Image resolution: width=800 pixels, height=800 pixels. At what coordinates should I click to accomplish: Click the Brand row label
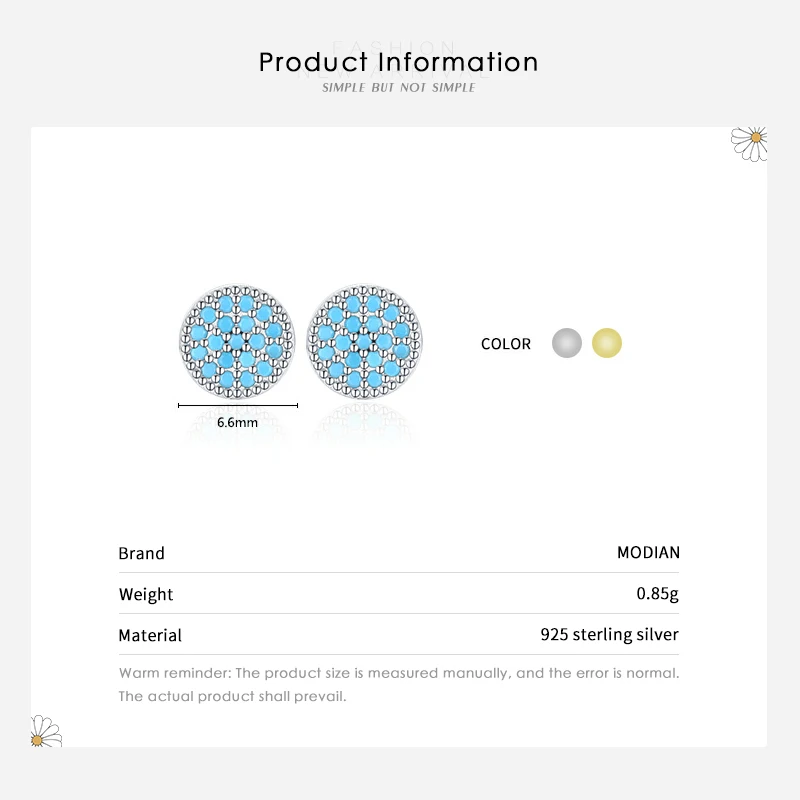(141, 553)
